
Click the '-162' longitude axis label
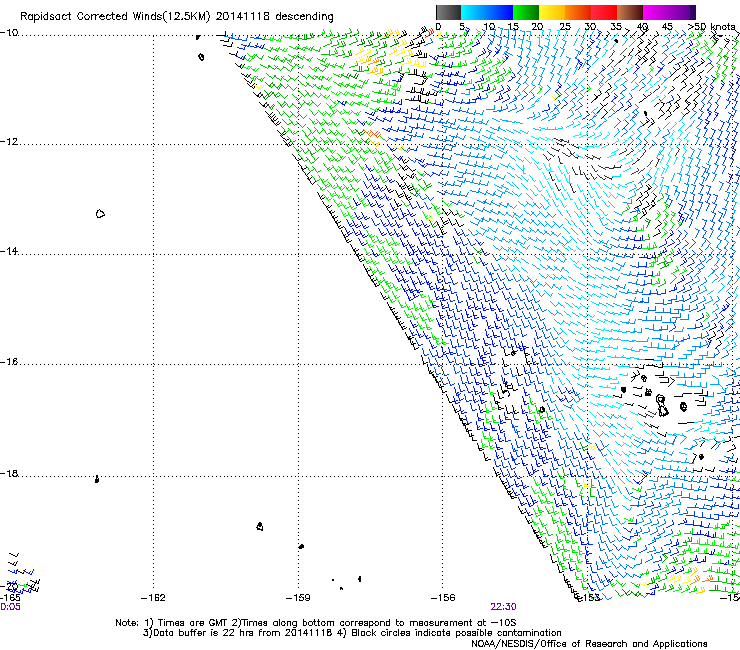[x=153, y=598]
